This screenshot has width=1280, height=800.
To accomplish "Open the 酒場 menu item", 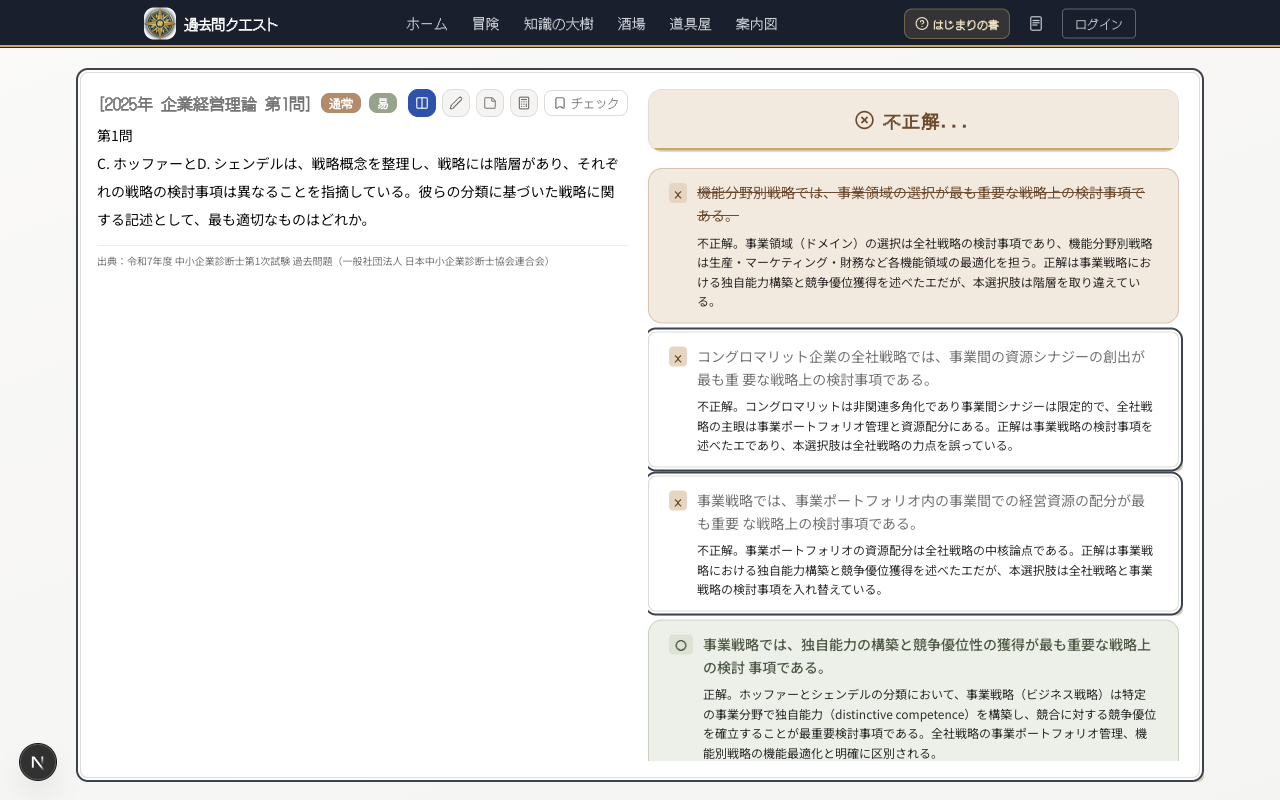I will 631,23.
